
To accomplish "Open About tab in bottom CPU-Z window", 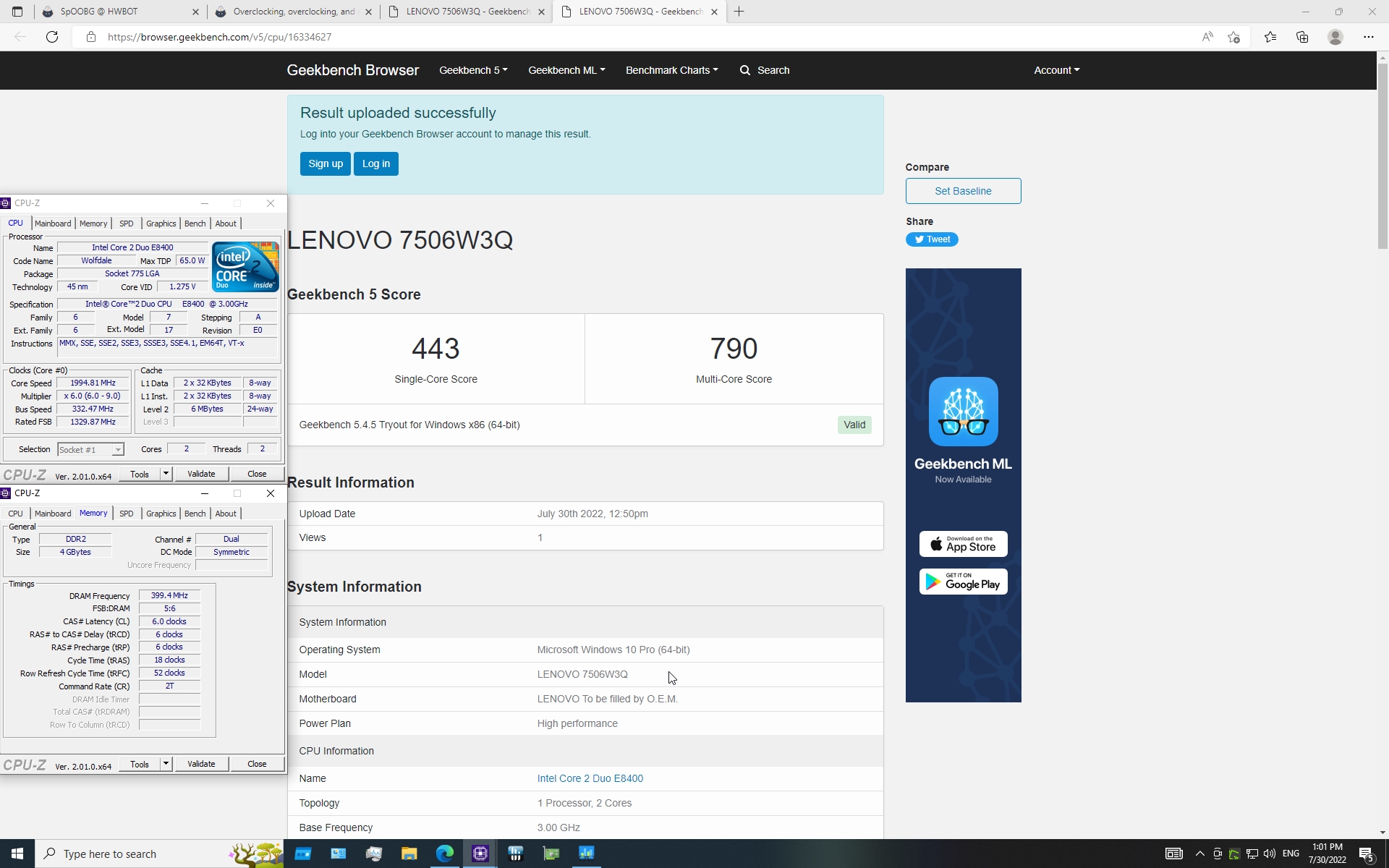I will (226, 514).
